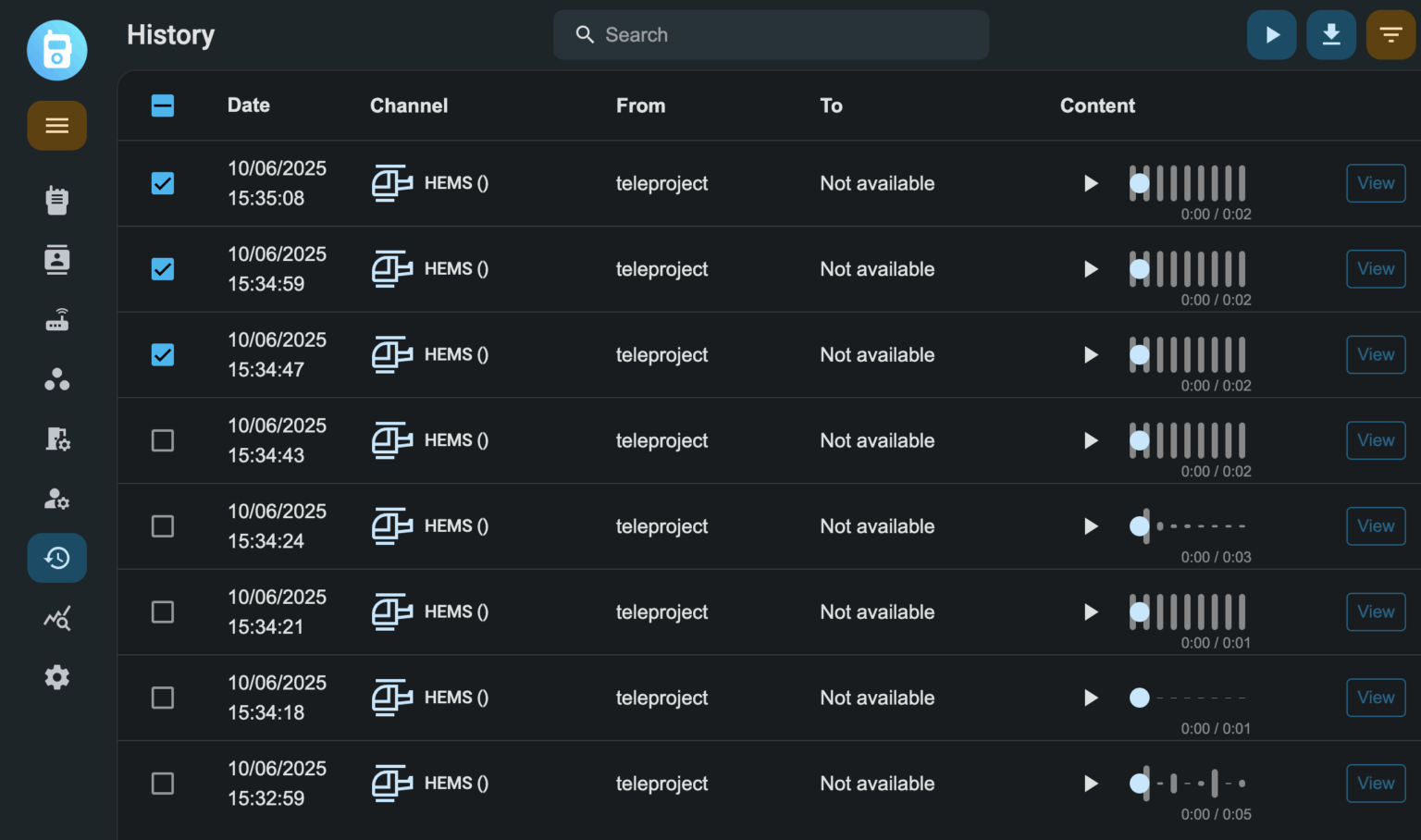Screen dimensions: 1421x840
Task: Click the walkie-talkie app logo
Action: coord(57,50)
